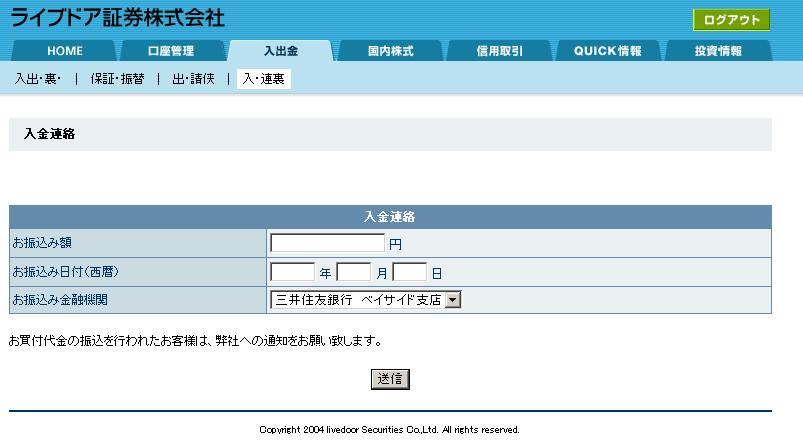
Task: Select the 入出金 tab
Action: tap(281, 51)
